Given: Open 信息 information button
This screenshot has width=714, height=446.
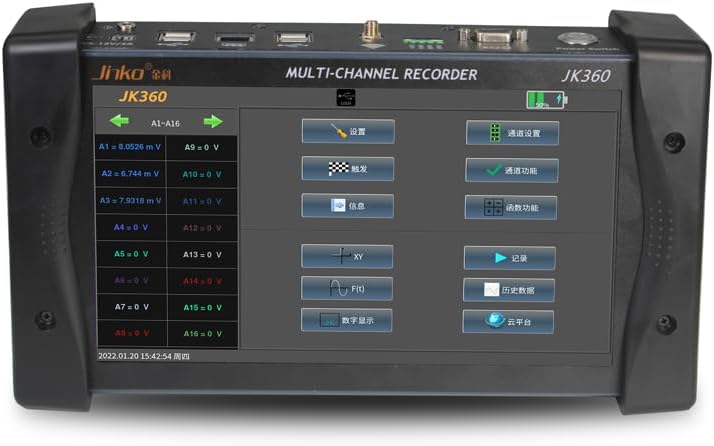Looking at the screenshot, I should coord(347,206).
